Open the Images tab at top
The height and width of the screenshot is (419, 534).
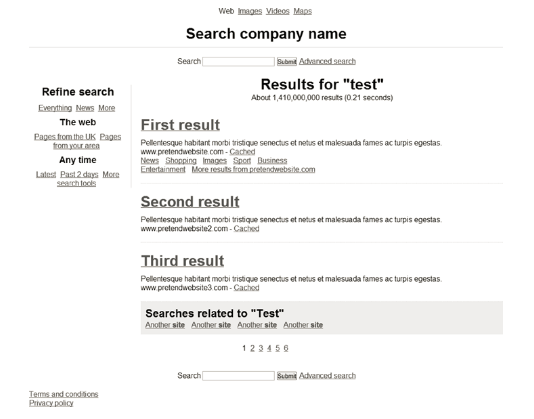250,11
